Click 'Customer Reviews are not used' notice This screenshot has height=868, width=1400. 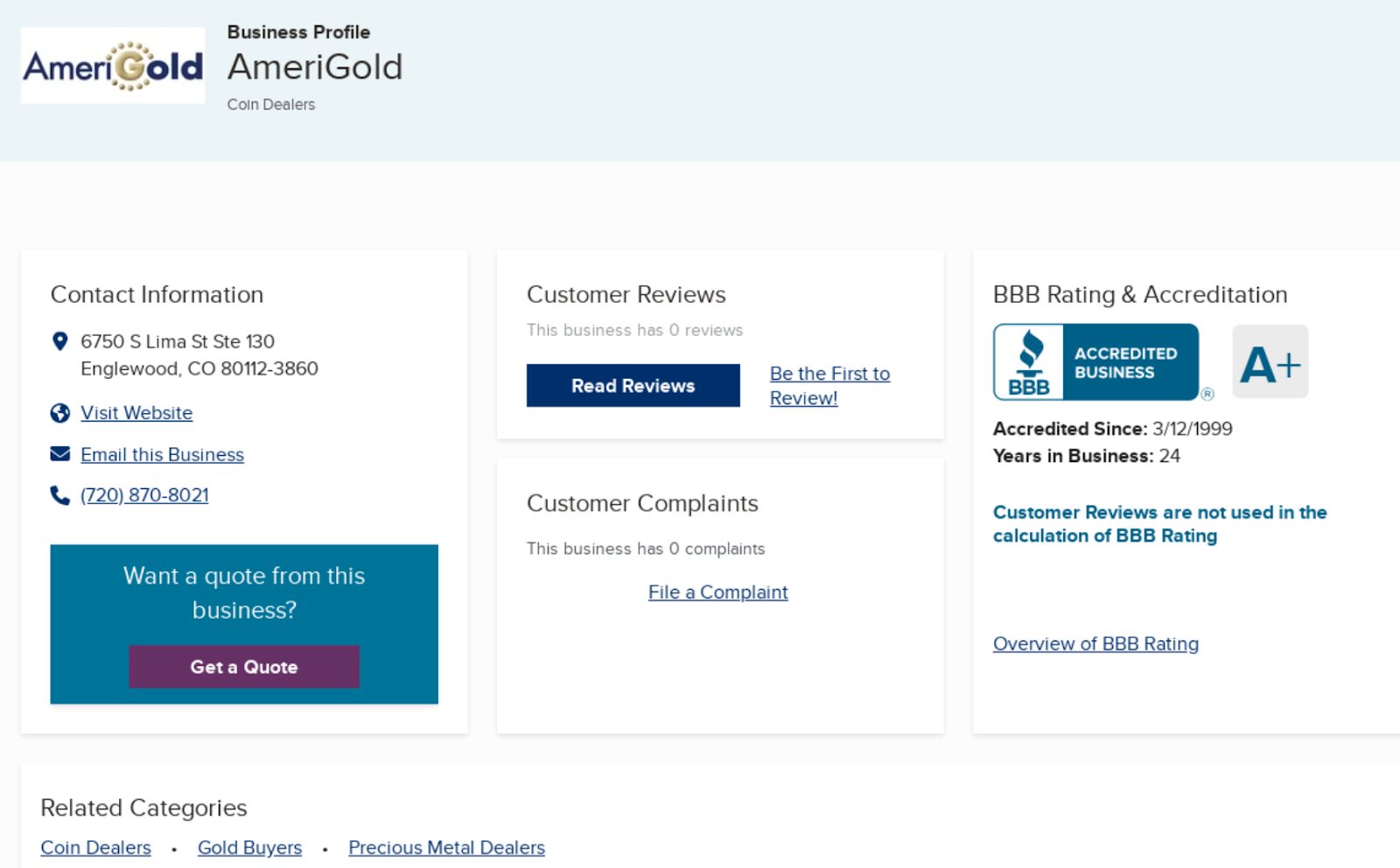point(1160,524)
